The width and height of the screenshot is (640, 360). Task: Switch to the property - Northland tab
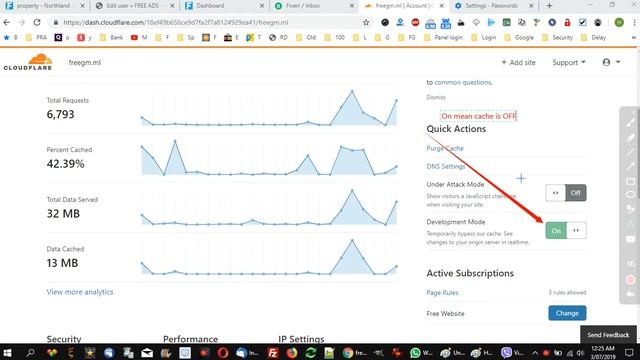click(44, 6)
